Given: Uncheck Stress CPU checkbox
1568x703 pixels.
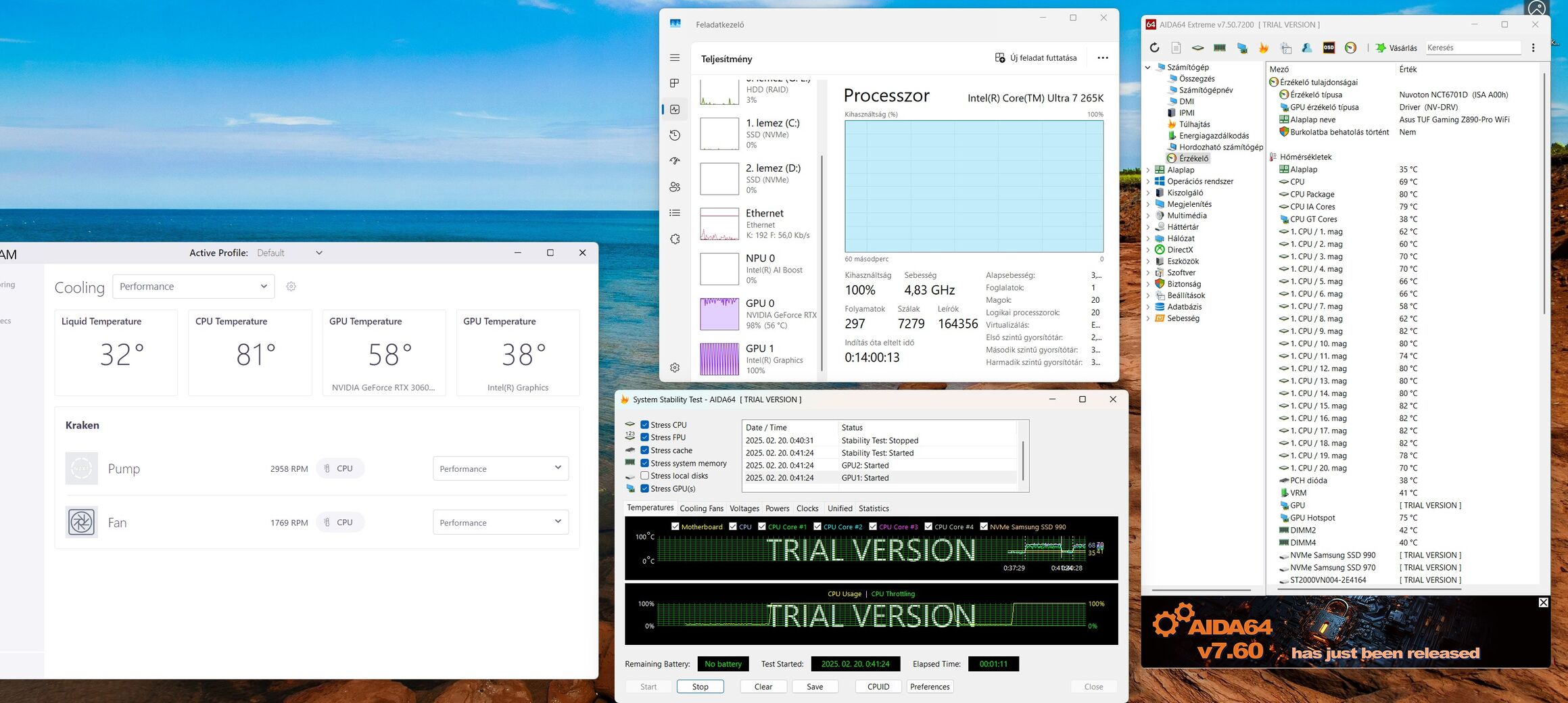Looking at the screenshot, I should pyautogui.click(x=645, y=425).
